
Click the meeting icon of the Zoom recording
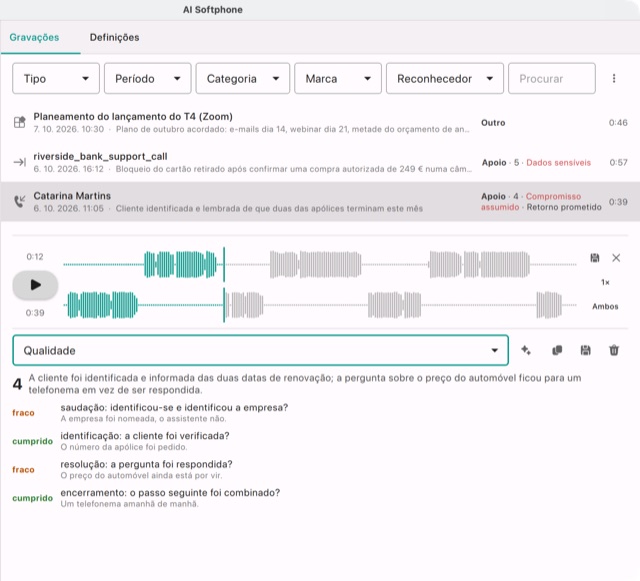[20, 122]
